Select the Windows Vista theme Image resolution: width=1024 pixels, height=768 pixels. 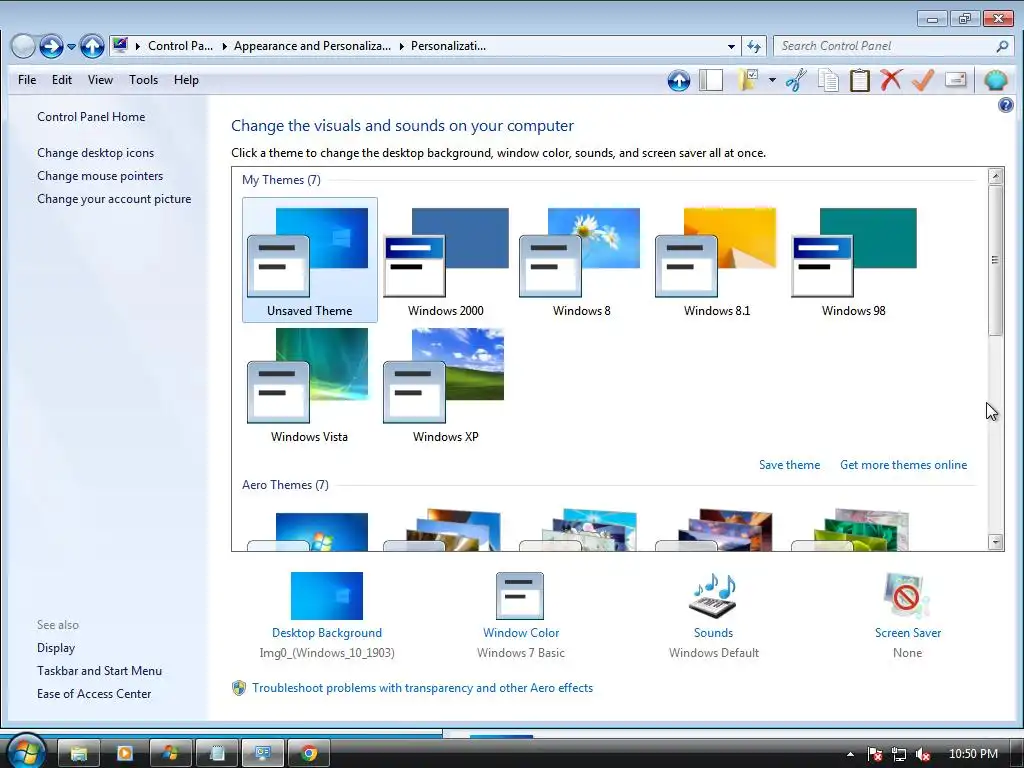click(310, 386)
